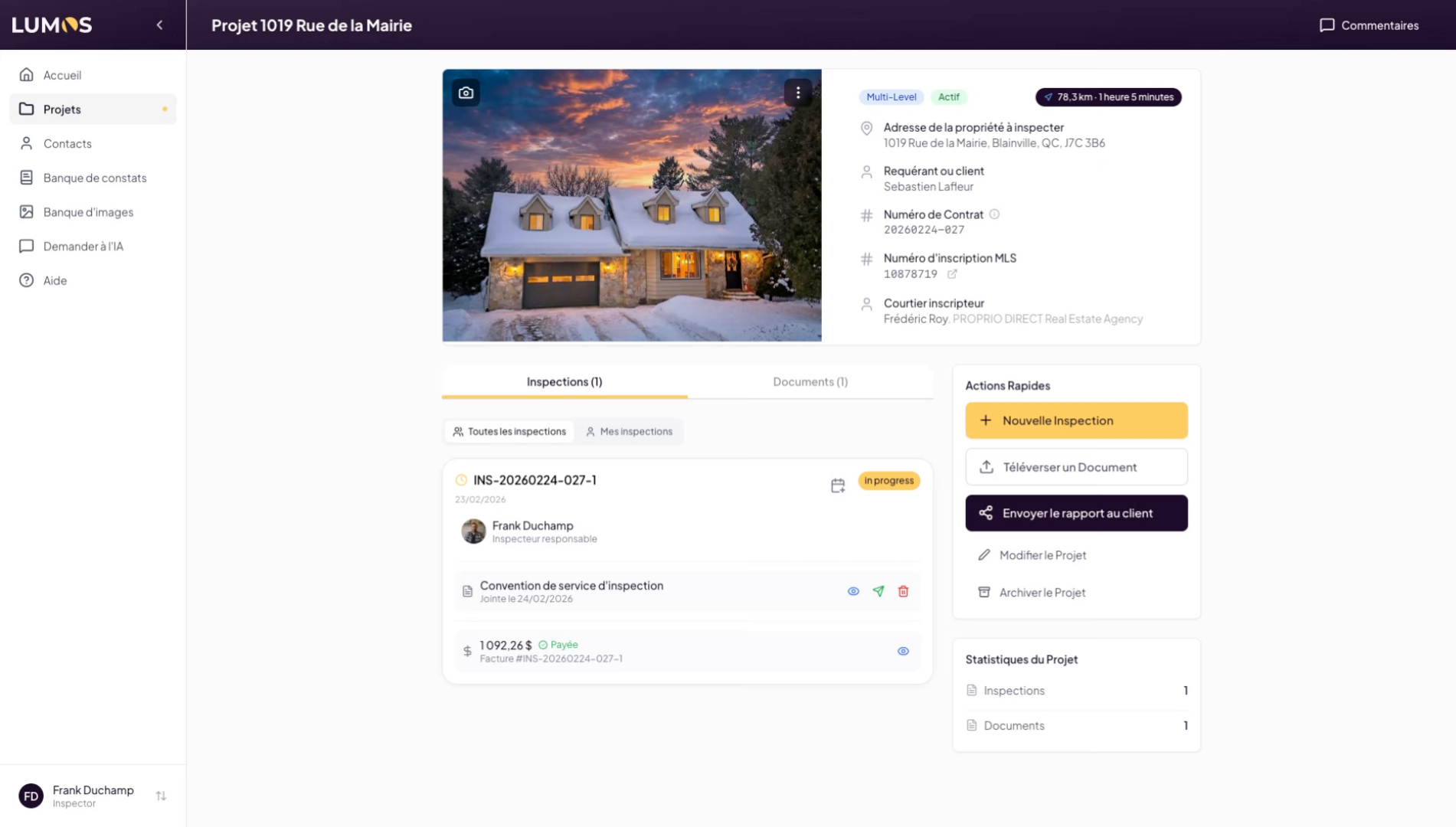This screenshot has width=1456, height=827.
Task: Open the Aide page
Action: pyautogui.click(x=93, y=280)
